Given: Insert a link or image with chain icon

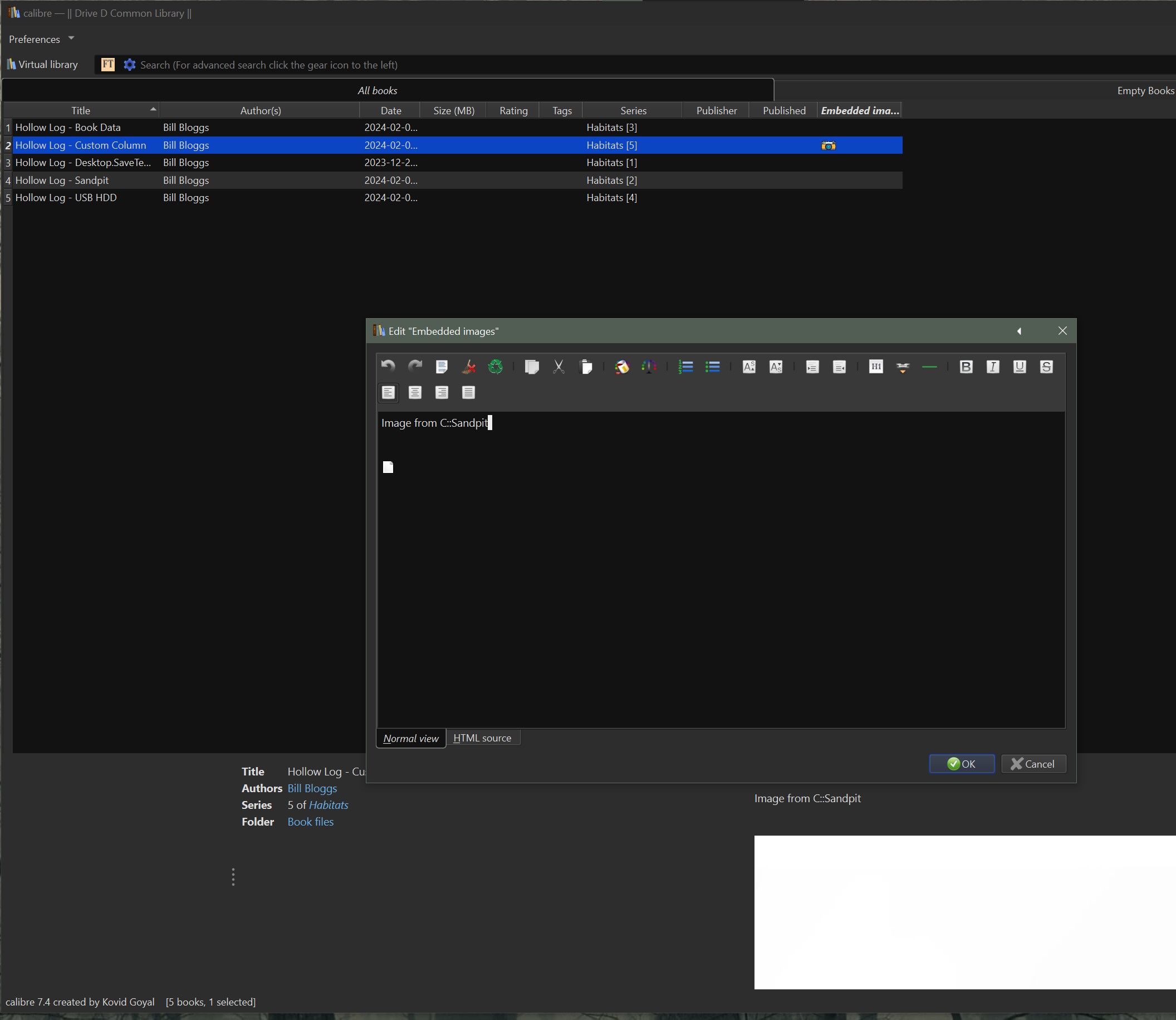Looking at the screenshot, I should coord(903,367).
